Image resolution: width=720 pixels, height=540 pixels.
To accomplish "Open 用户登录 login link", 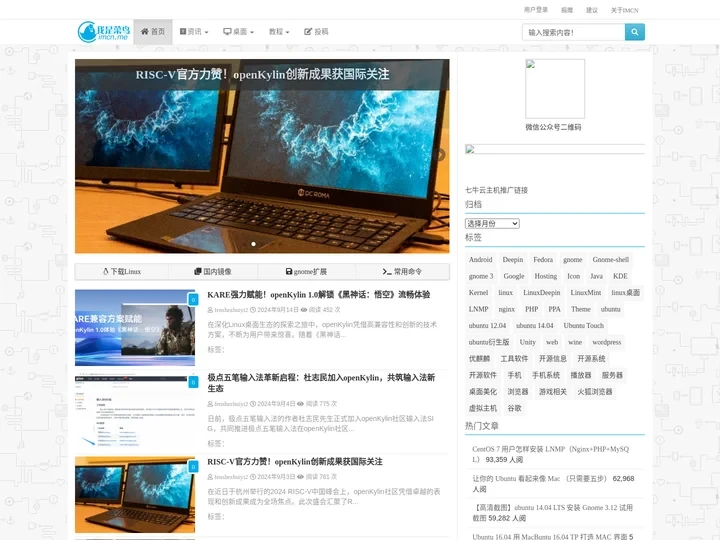I will (x=536, y=10).
